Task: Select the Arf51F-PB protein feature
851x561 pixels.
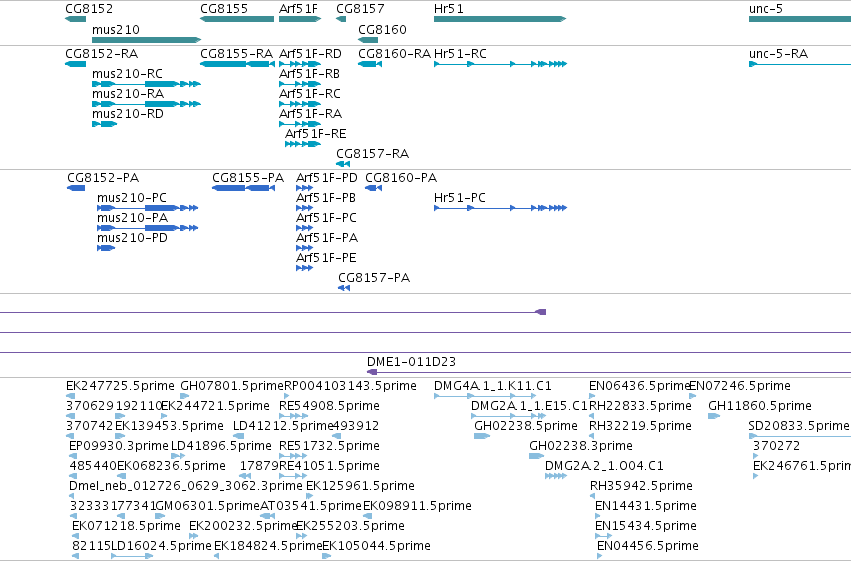Action: coord(304,208)
